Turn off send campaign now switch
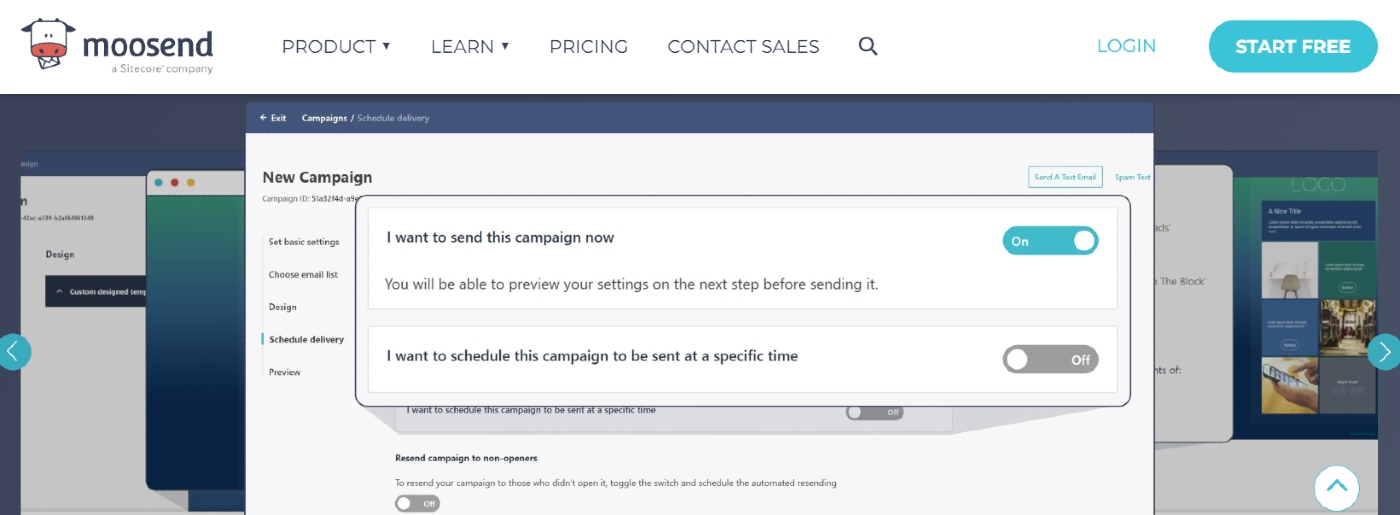 tap(1050, 241)
